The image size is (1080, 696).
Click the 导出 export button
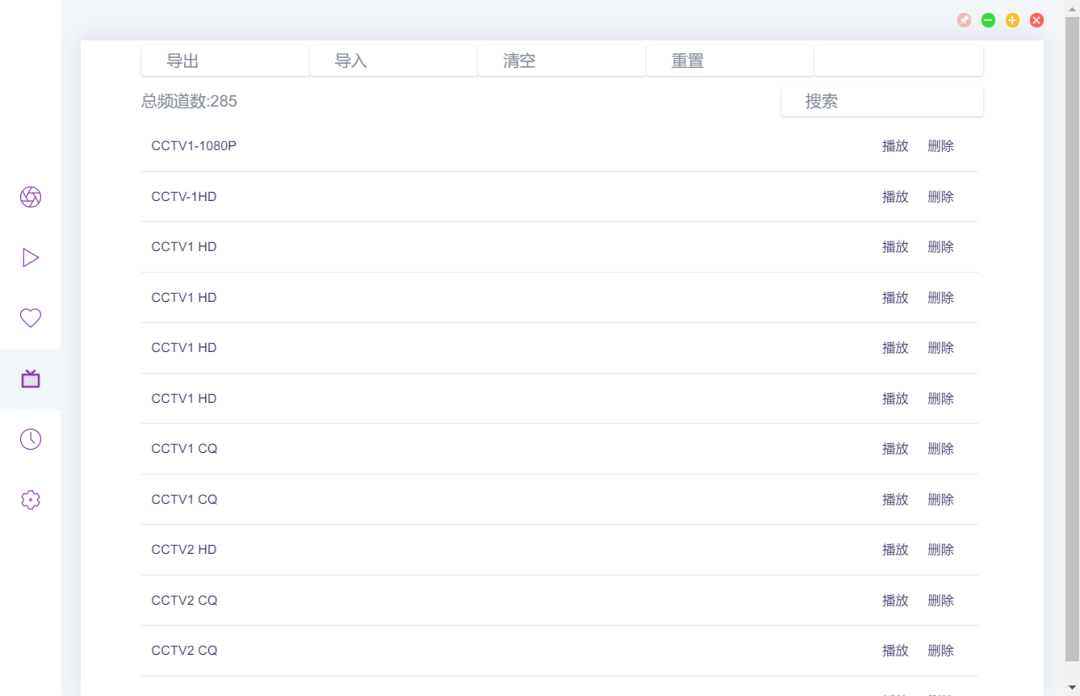click(225, 61)
